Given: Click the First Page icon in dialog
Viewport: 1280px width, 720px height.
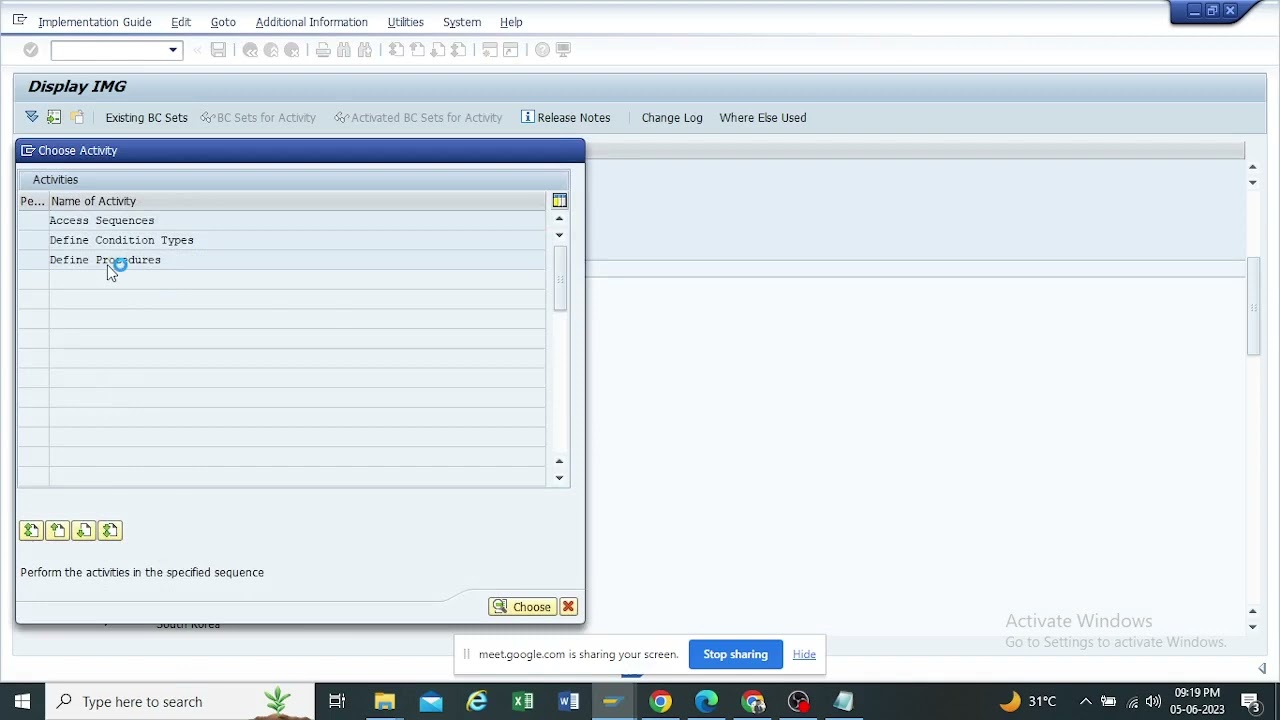Looking at the screenshot, I should (x=31, y=531).
